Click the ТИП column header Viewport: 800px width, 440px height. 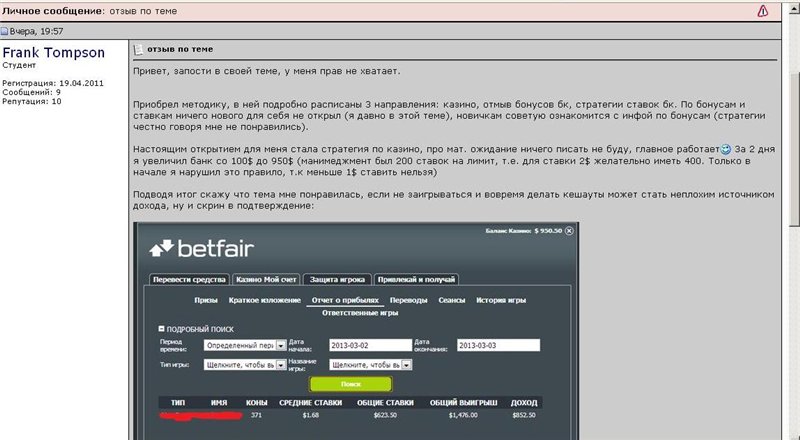click(x=178, y=403)
